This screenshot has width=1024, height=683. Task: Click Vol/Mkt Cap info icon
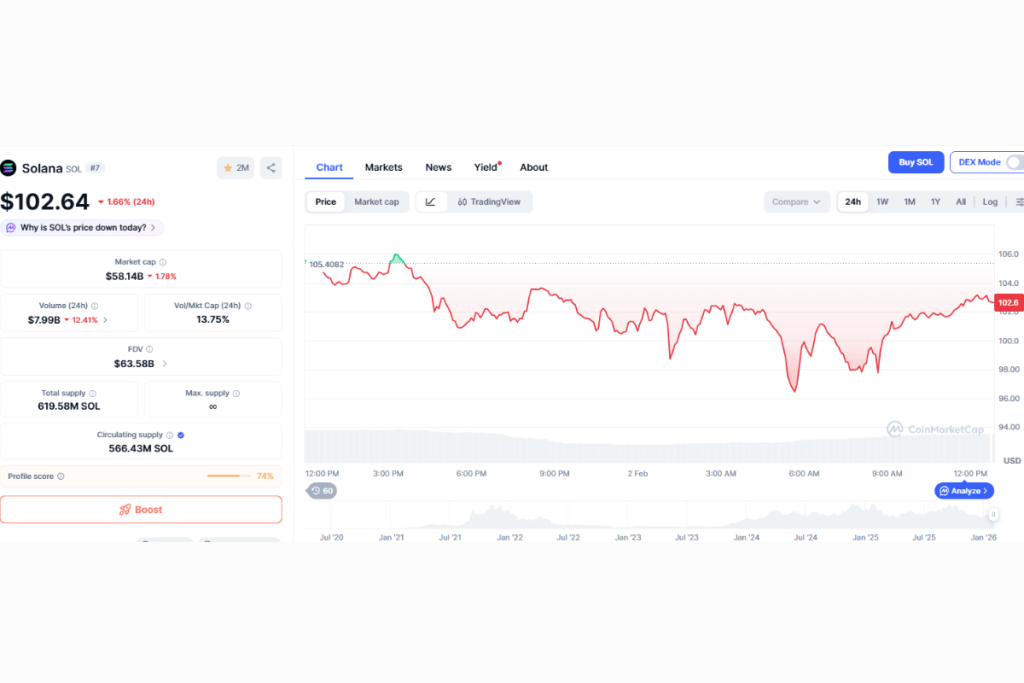[248, 306]
